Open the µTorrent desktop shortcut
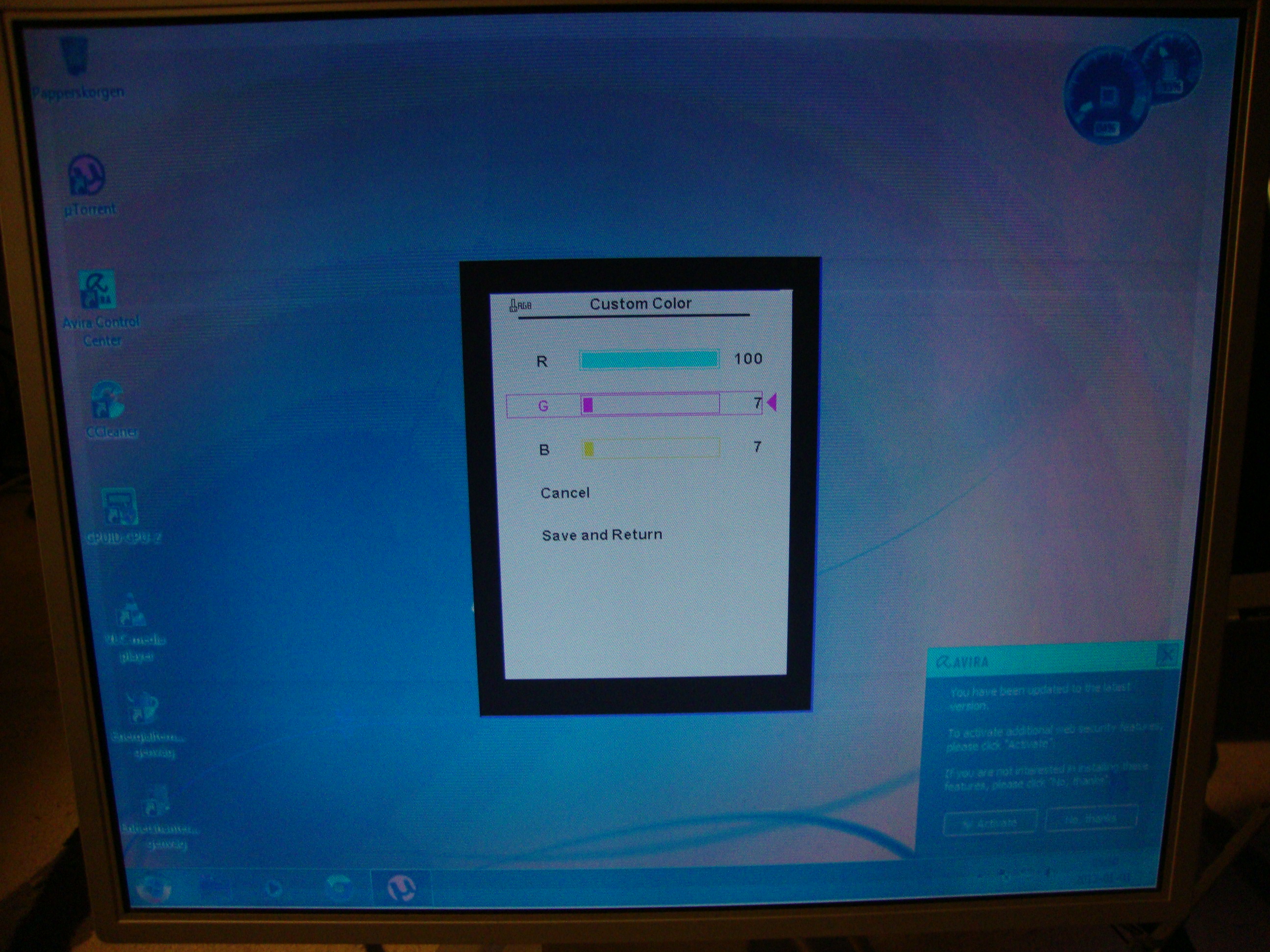The image size is (1270, 952). (87, 175)
